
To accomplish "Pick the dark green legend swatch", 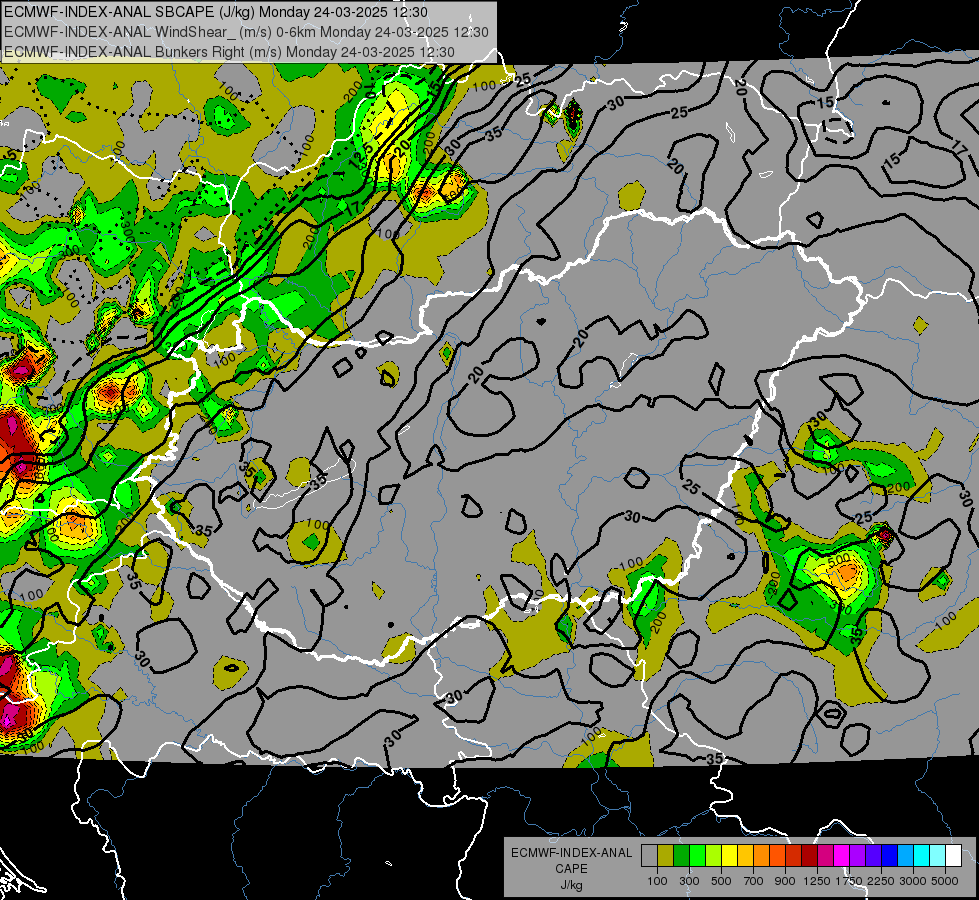I will coord(681,856).
